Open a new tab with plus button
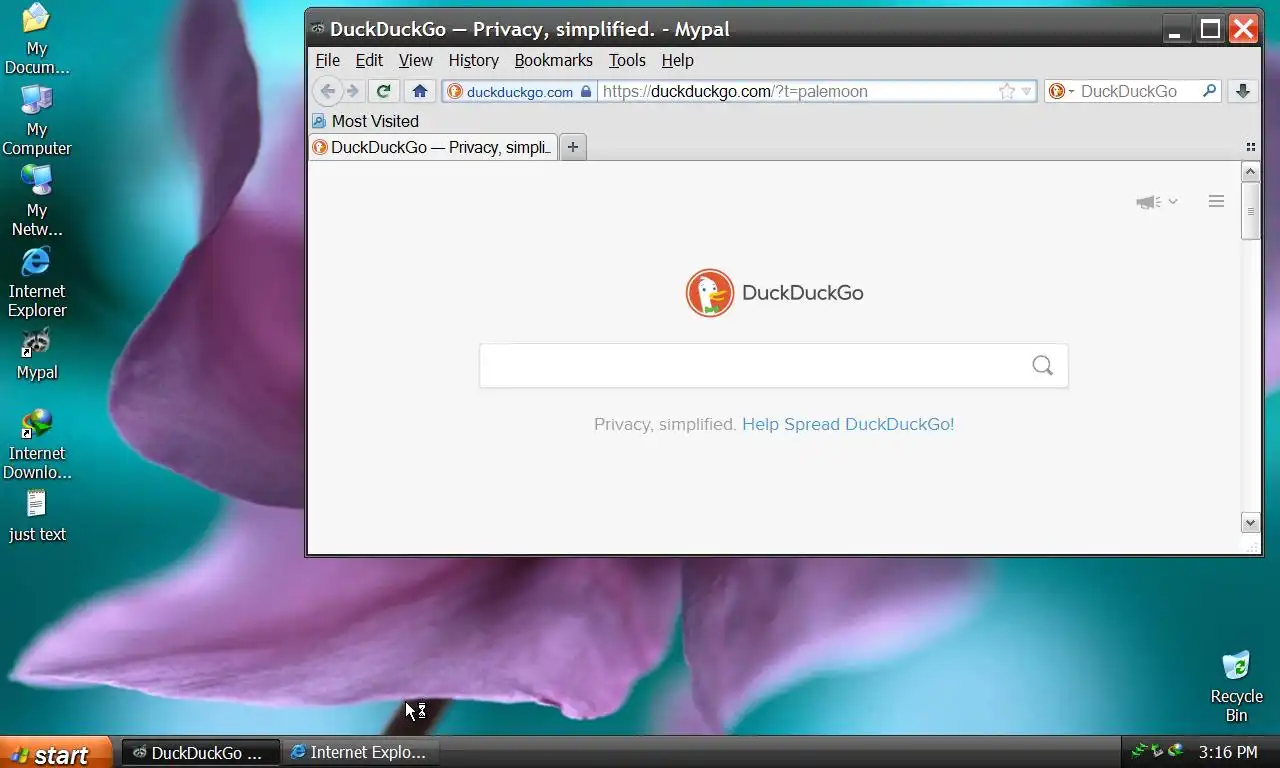 point(573,147)
